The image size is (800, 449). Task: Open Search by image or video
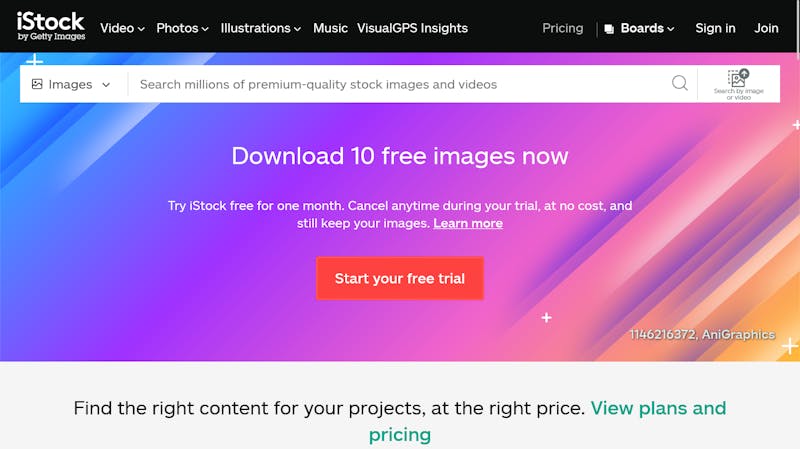[738, 84]
